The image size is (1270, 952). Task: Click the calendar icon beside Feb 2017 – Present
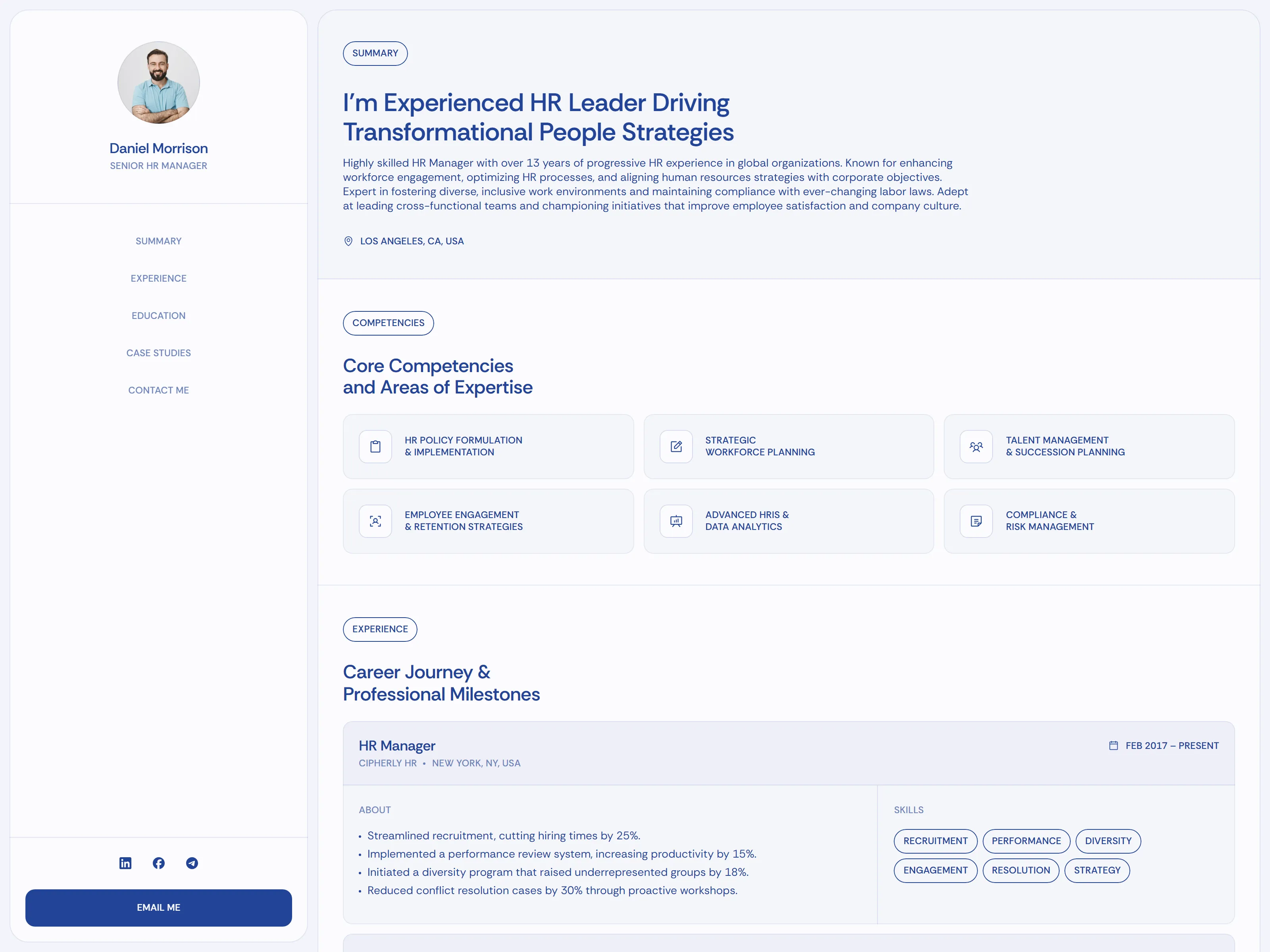[1113, 745]
